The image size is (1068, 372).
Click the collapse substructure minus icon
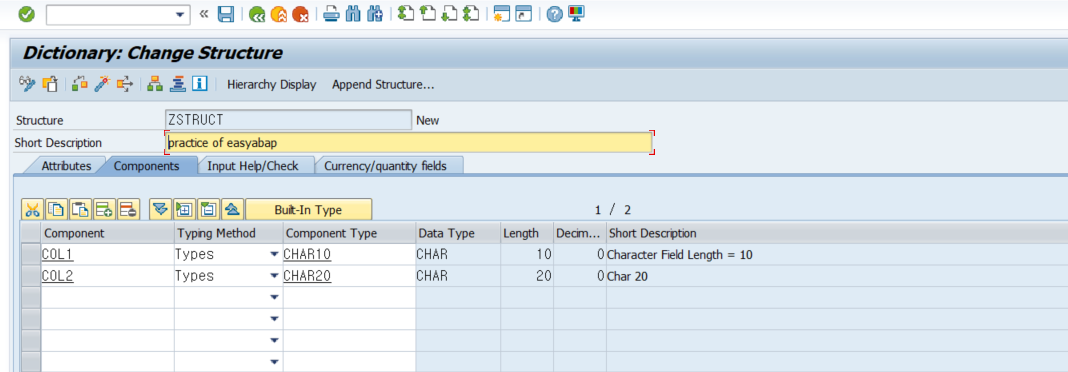(x=208, y=210)
